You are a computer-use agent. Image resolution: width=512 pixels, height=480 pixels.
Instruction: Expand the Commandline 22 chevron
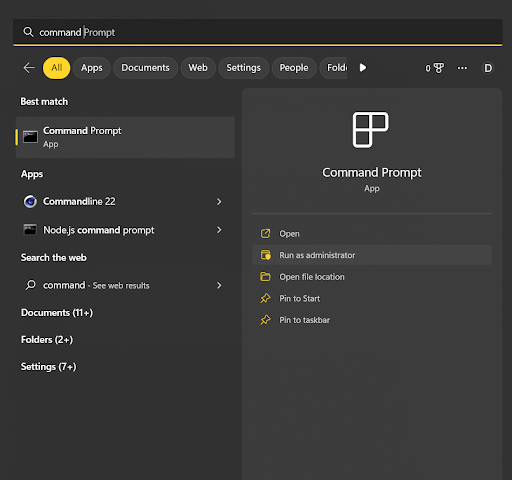point(219,202)
